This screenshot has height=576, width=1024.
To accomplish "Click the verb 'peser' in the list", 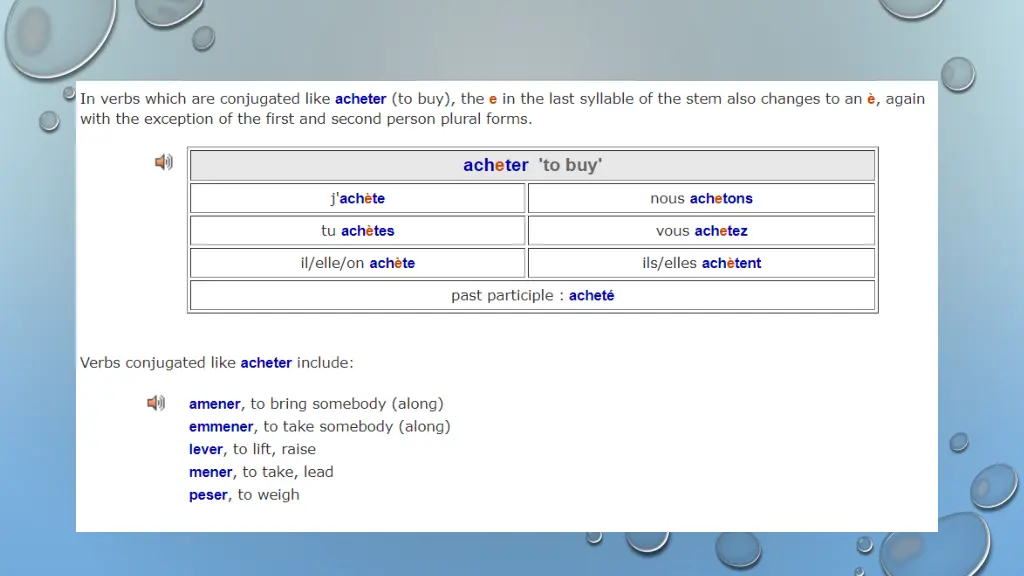I will pyautogui.click(x=208, y=495).
